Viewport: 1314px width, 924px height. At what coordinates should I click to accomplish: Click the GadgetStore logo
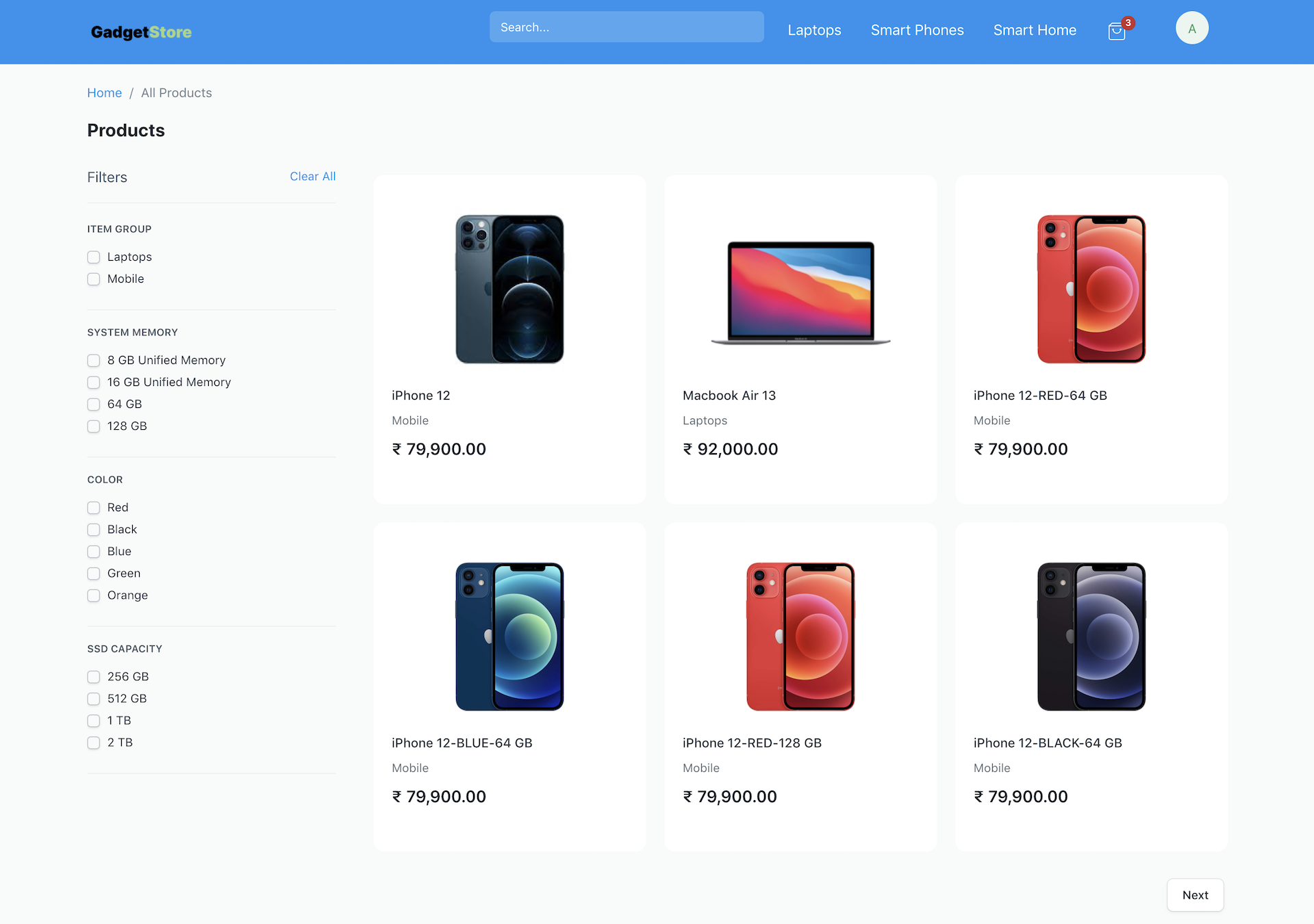(x=141, y=31)
